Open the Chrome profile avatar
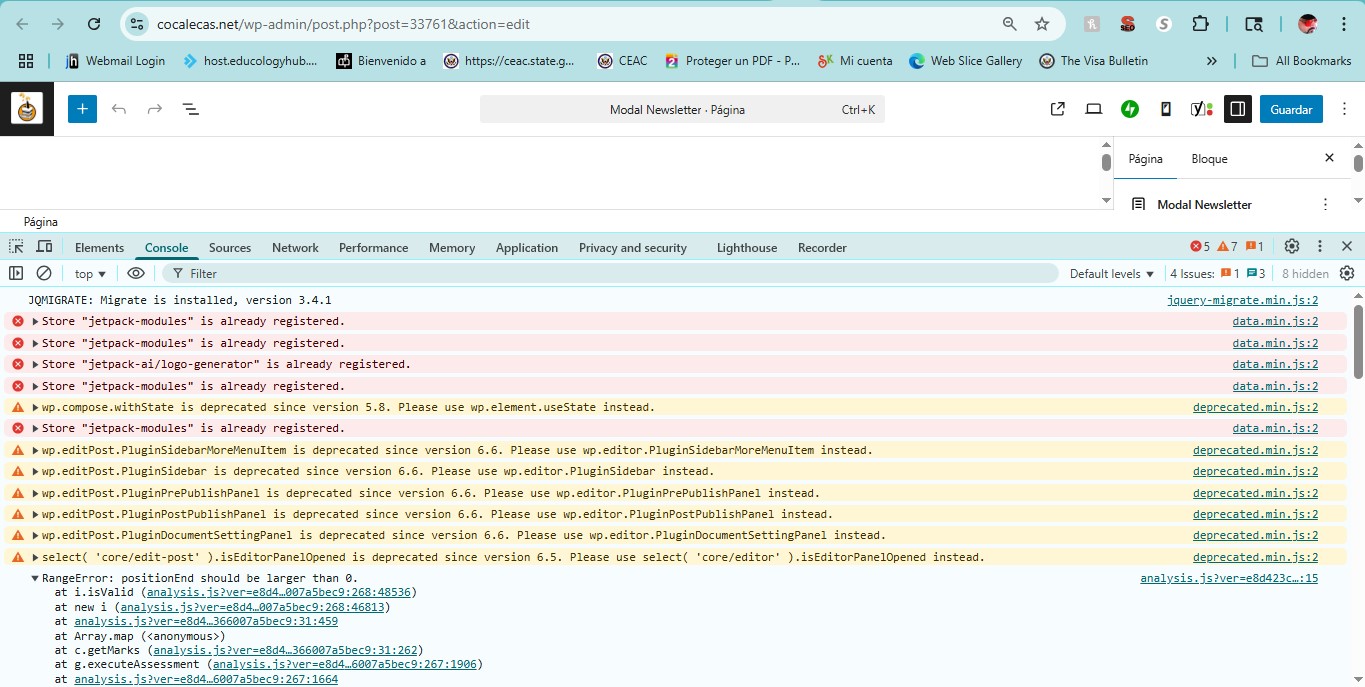The height and width of the screenshot is (687, 1365). (x=1308, y=24)
